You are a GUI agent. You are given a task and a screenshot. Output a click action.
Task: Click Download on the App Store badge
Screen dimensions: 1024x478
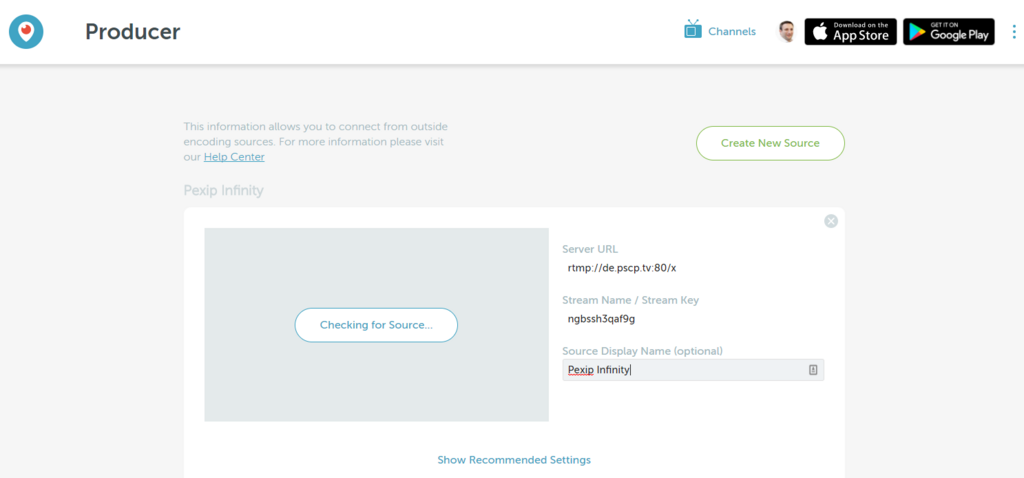pos(850,31)
